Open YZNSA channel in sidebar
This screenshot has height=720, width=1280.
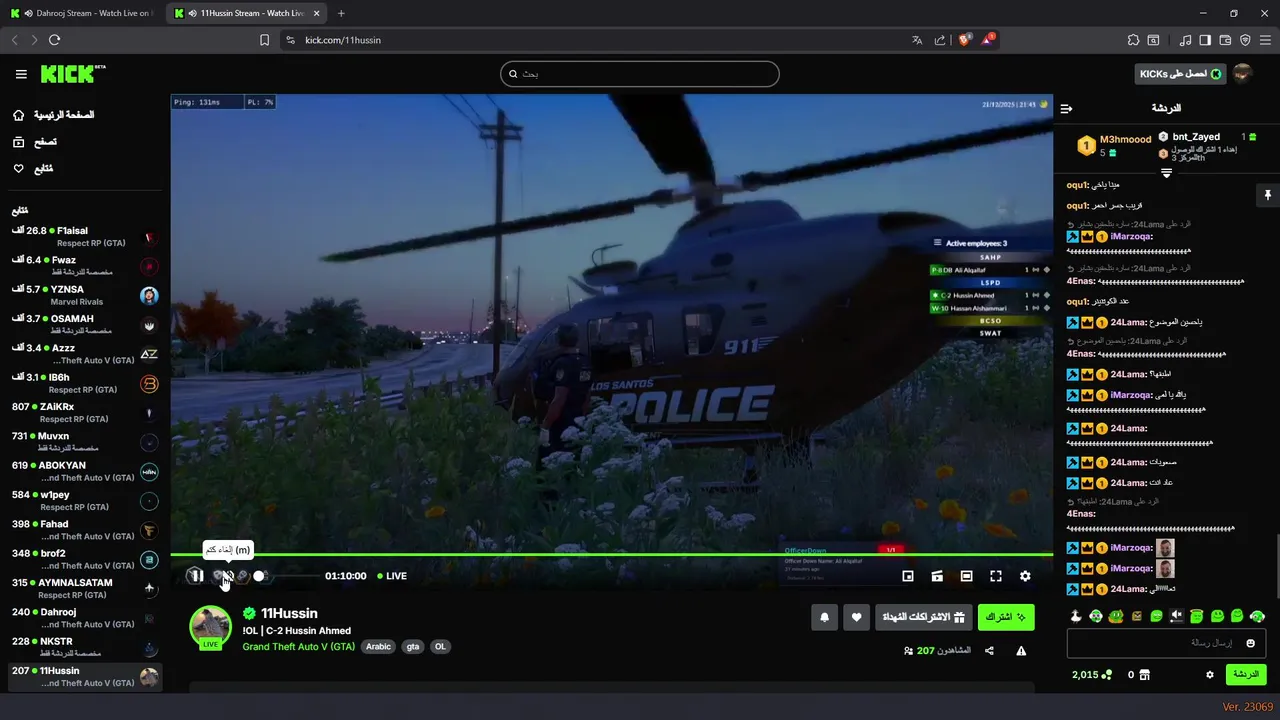84,295
